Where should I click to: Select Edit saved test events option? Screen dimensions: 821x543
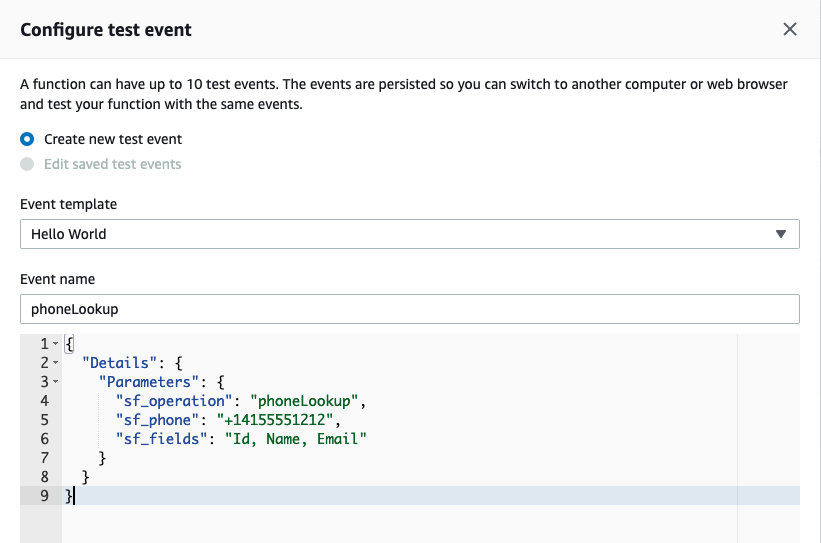(27, 164)
